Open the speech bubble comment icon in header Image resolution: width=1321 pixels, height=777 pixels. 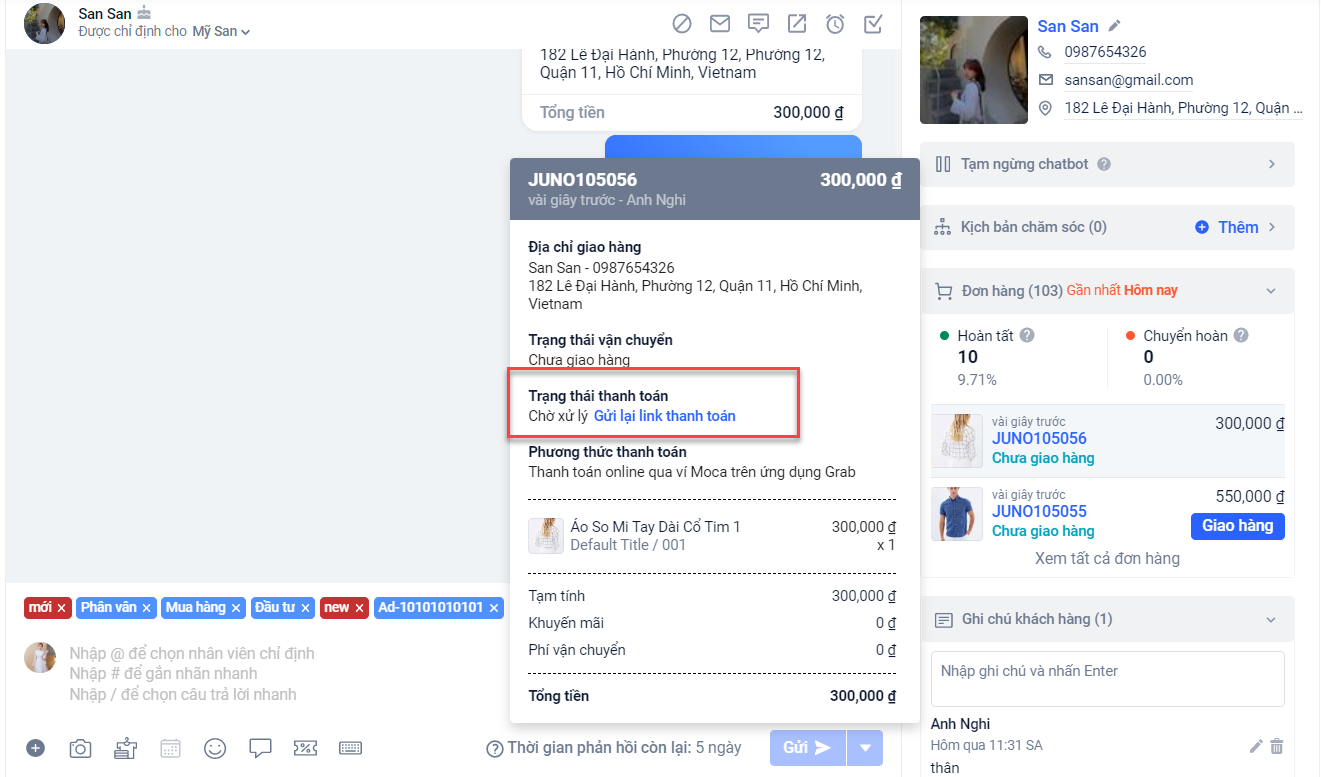(x=758, y=23)
